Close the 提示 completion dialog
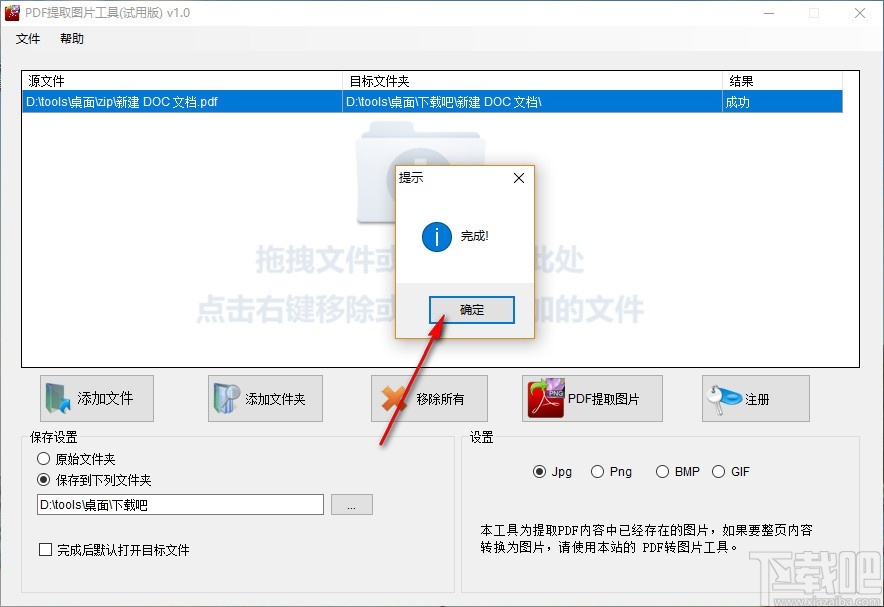The height and width of the screenshot is (607, 884). tap(518, 178)
